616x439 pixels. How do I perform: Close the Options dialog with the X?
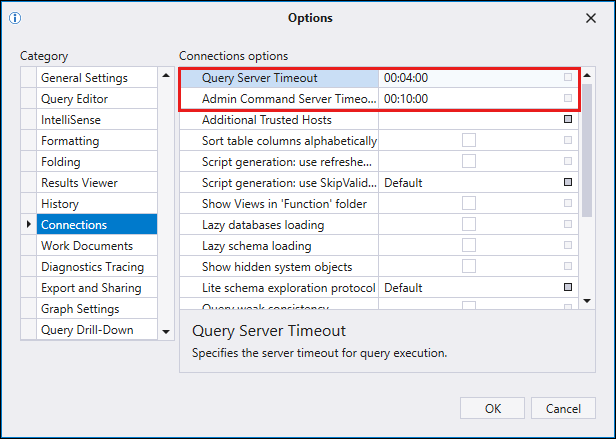click(x=590, y=18)
